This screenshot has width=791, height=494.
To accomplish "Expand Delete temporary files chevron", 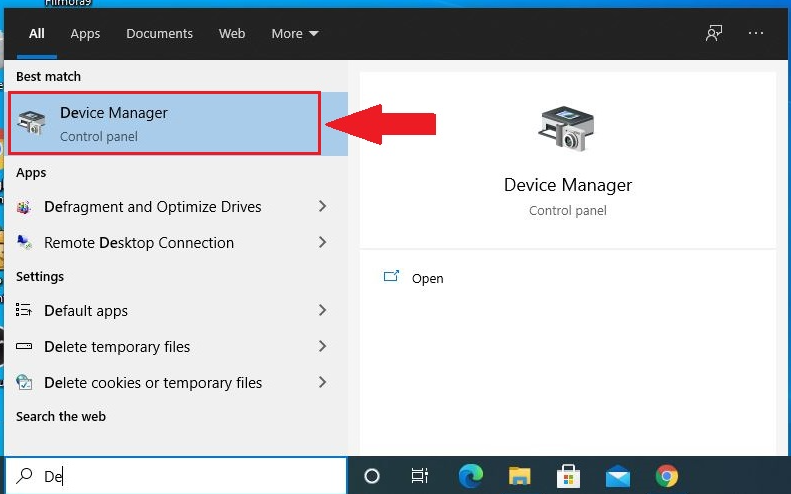I will [322, 346].
